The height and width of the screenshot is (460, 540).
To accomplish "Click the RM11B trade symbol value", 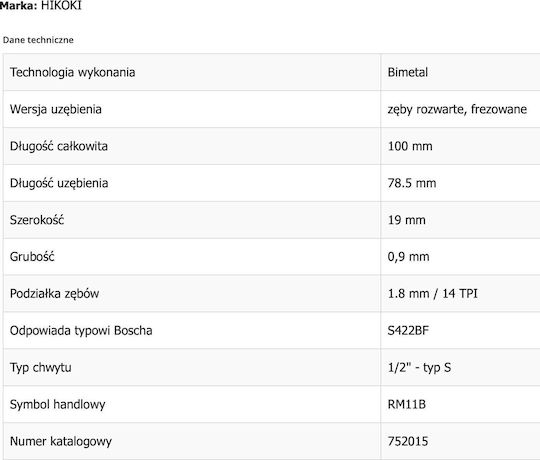I will click(x=407, y=404).
